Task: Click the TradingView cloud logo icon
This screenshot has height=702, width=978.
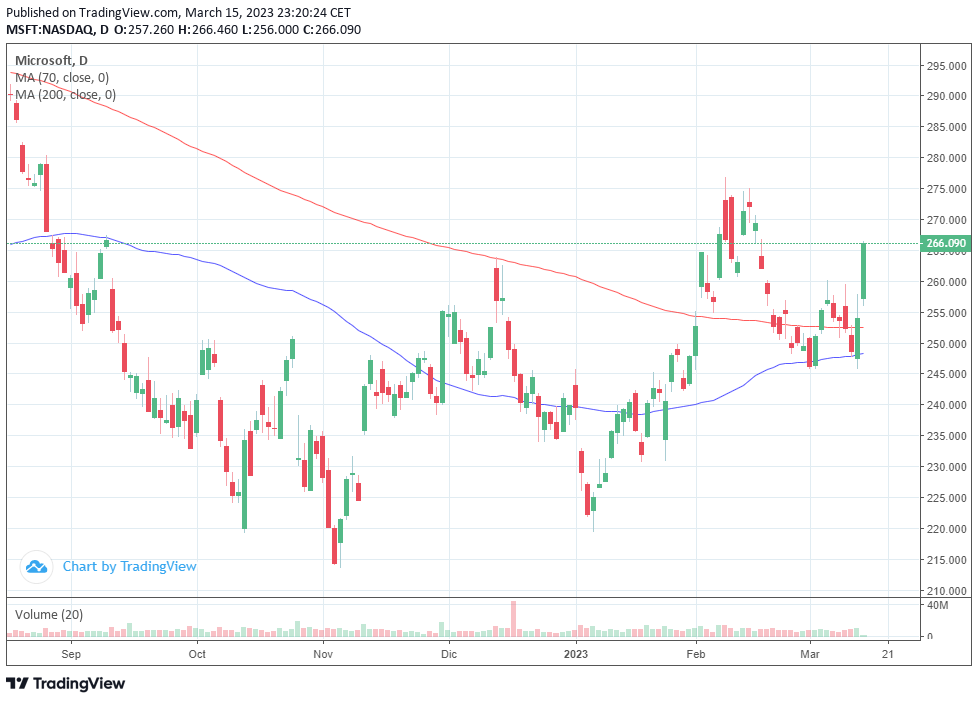Action: [36, 567]
